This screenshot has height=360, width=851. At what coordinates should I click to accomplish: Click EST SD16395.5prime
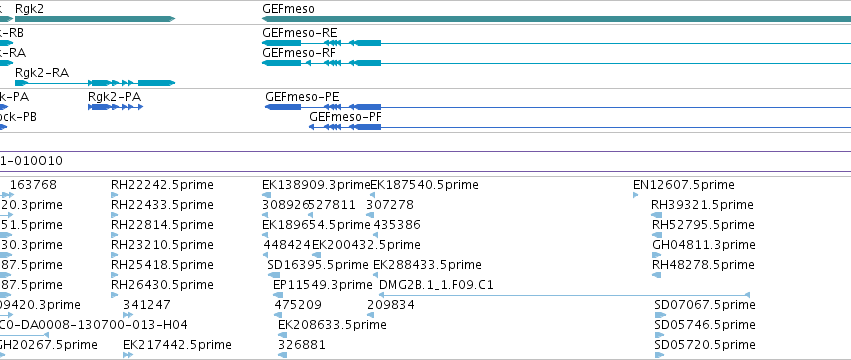pyautogui.click(x=318, y=265)
